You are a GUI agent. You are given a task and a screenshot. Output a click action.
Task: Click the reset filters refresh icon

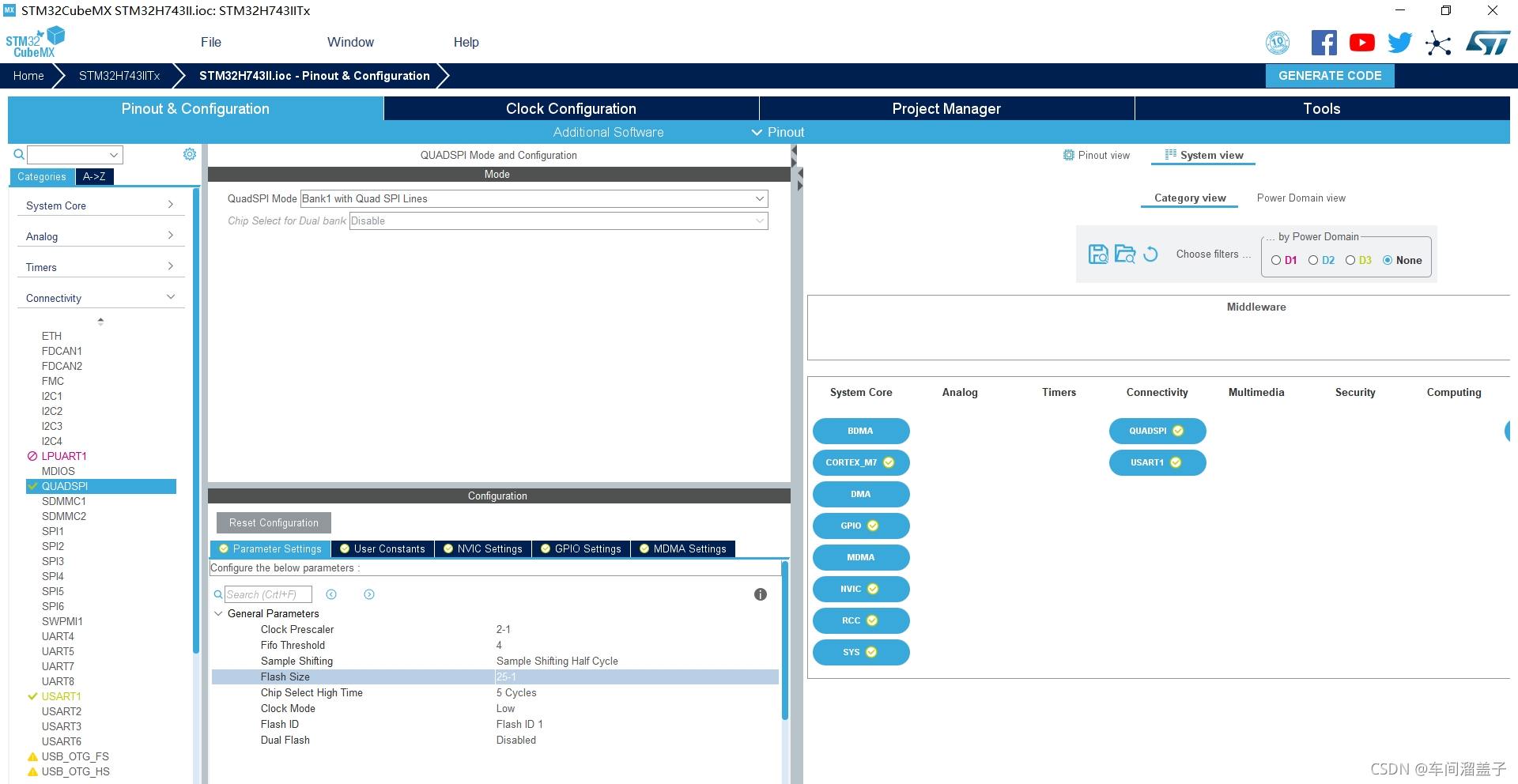(1151, 254)
